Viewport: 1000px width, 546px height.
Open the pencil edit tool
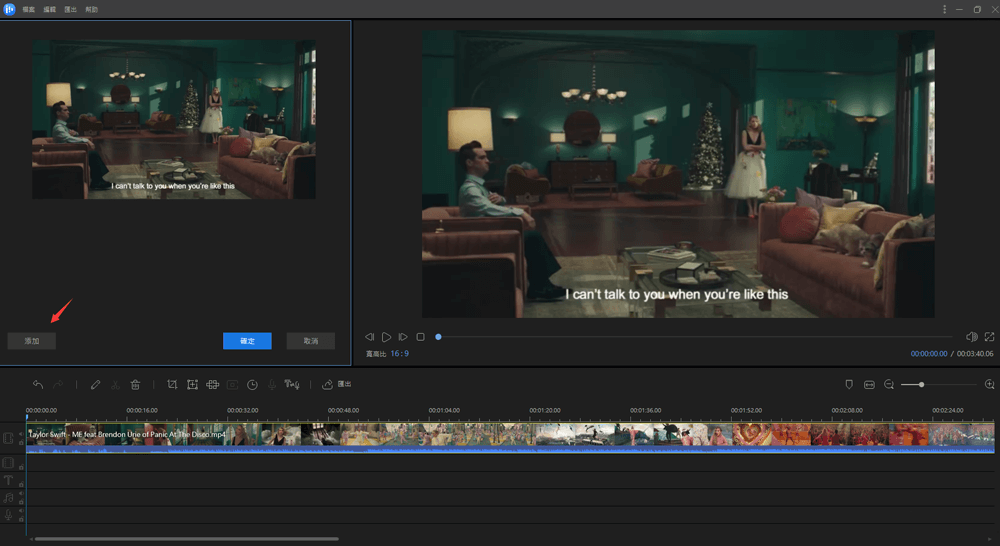(96, 384)
